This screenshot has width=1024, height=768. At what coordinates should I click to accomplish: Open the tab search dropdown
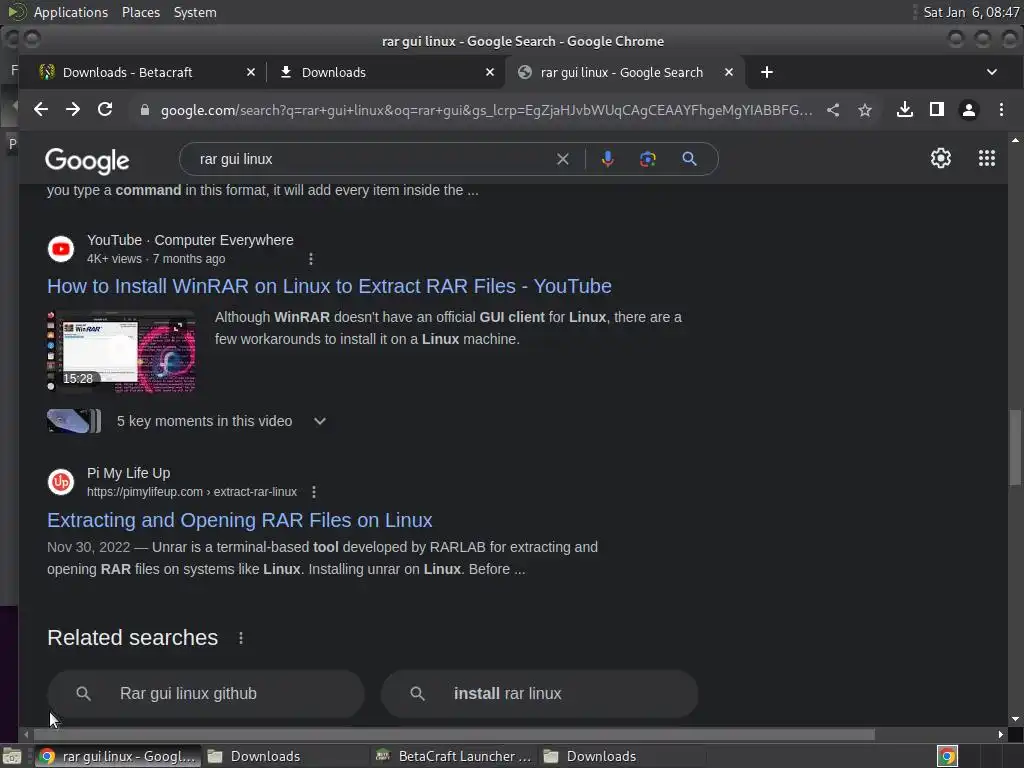coord(991,72)
